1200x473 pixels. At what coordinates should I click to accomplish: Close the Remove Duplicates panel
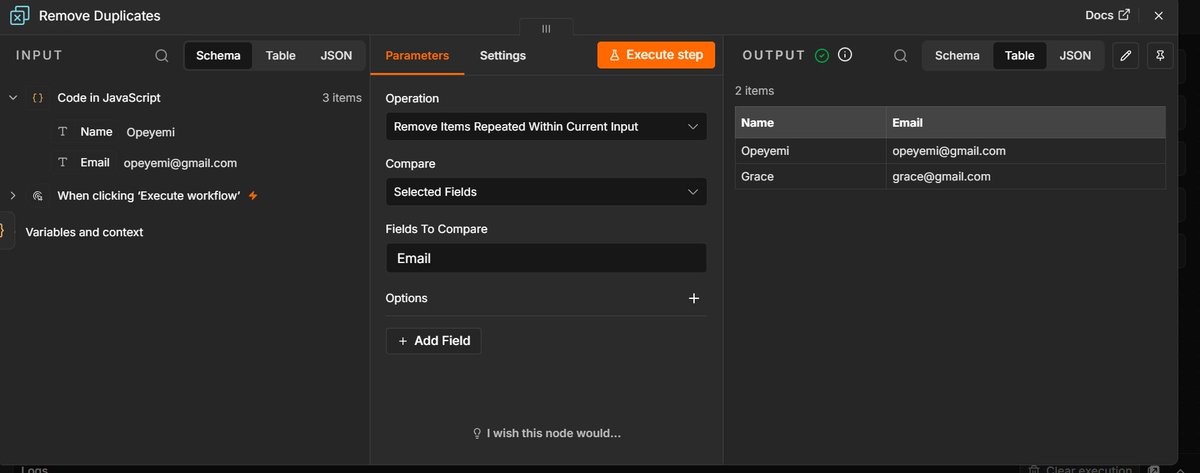1158,16
